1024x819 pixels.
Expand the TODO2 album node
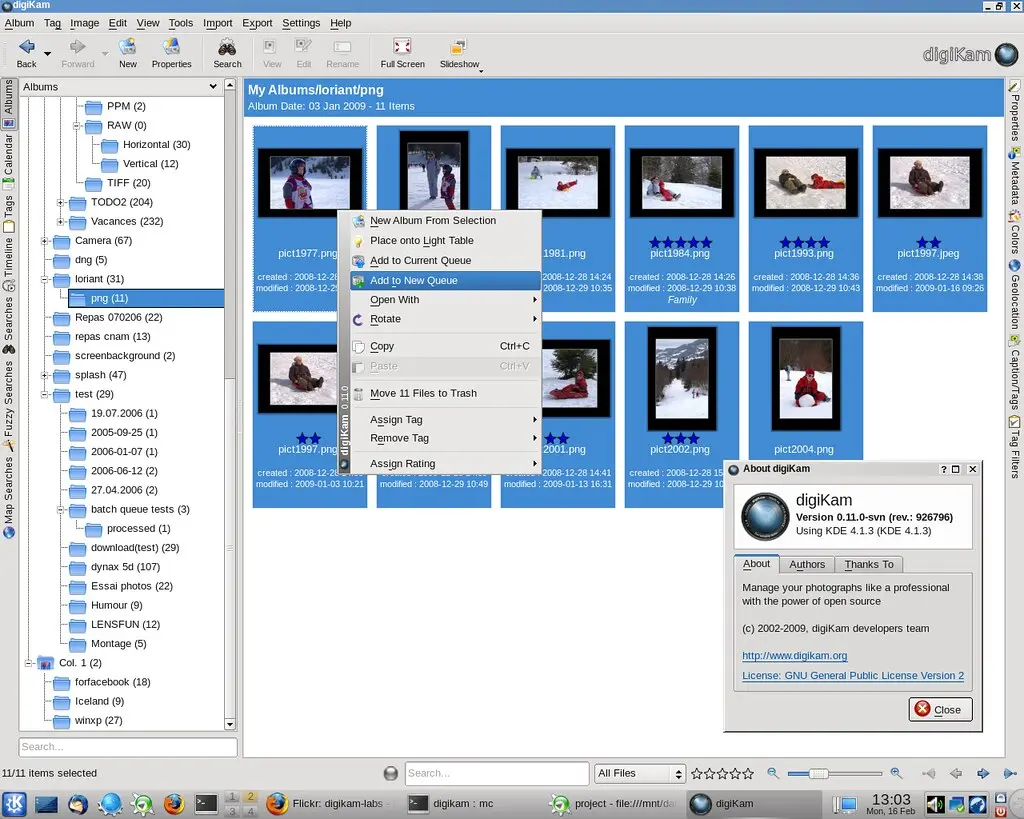point(60,202)
